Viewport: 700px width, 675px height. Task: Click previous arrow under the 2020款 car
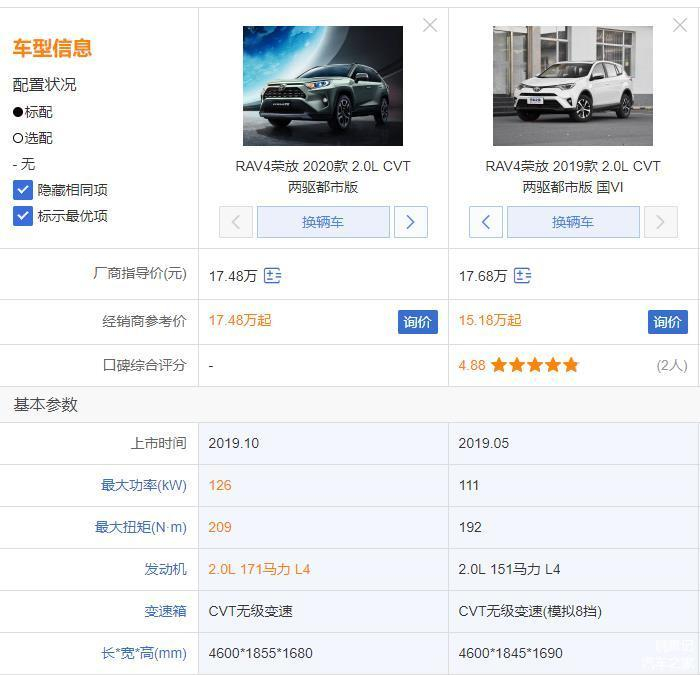pos(236,222)
